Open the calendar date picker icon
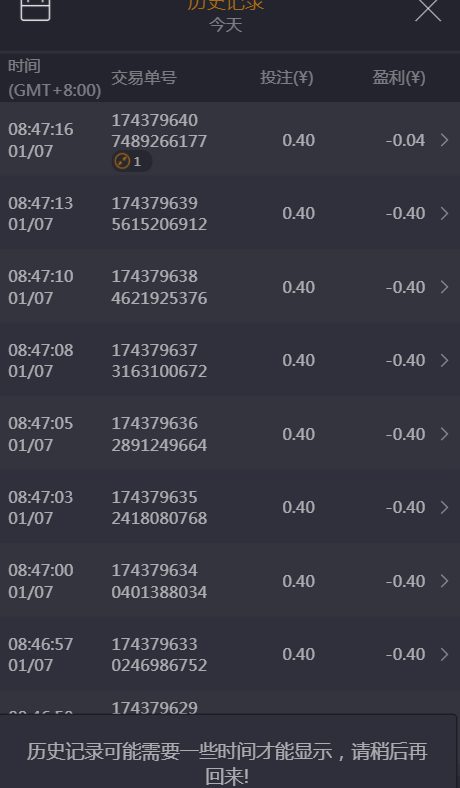The width and height of the screenshot is (460, 788). click(35, 8)
